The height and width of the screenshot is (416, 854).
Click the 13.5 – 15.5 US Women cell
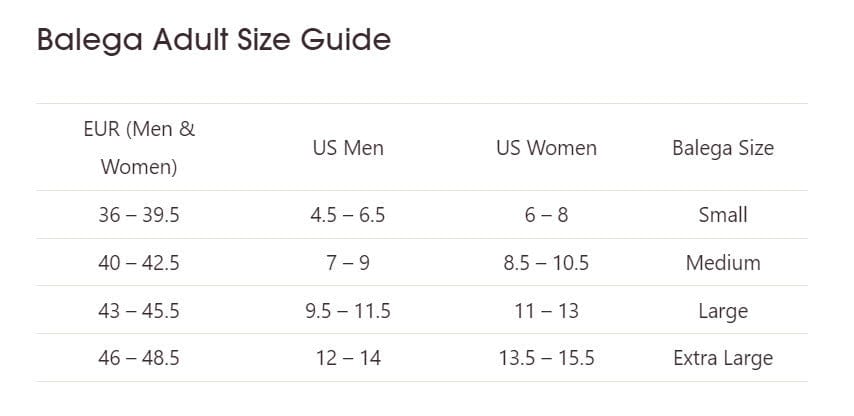coord(546,358)
